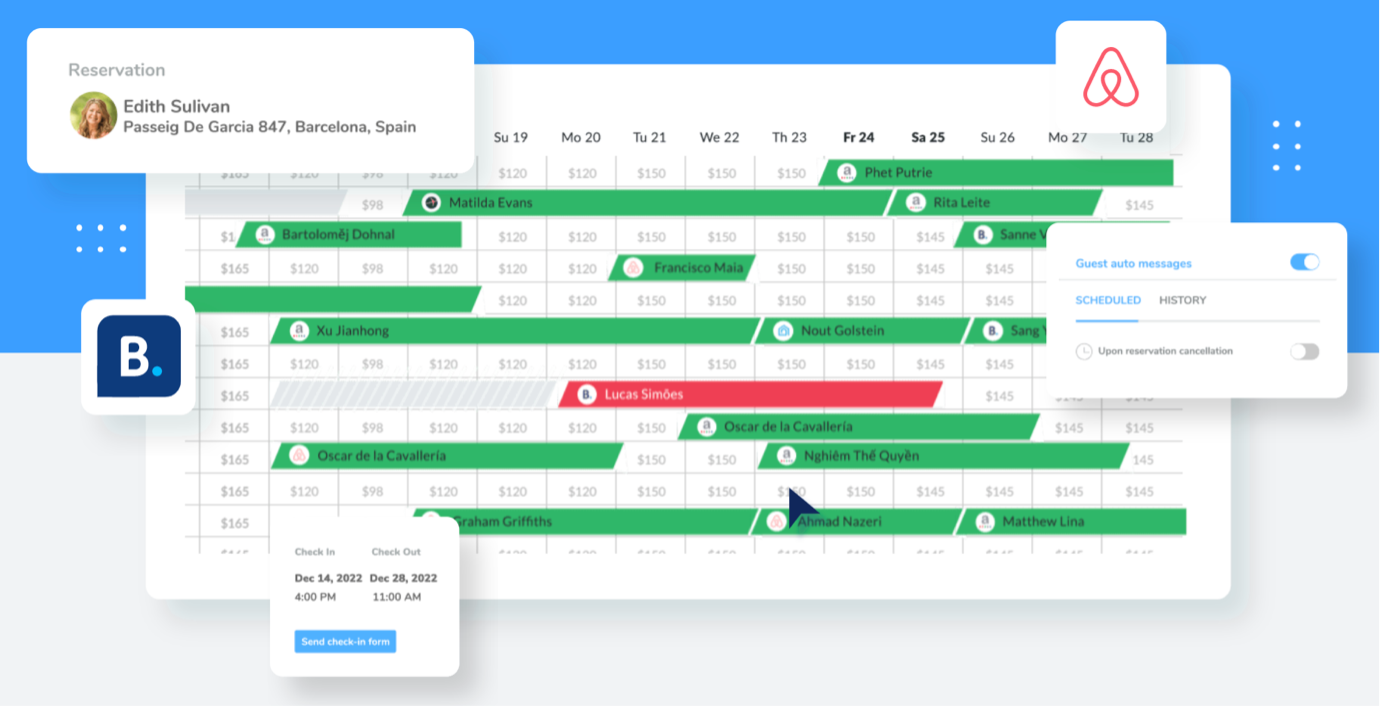Select the Sa 25 date column header
The image size is (1384, 708).
tap(927, 137)
